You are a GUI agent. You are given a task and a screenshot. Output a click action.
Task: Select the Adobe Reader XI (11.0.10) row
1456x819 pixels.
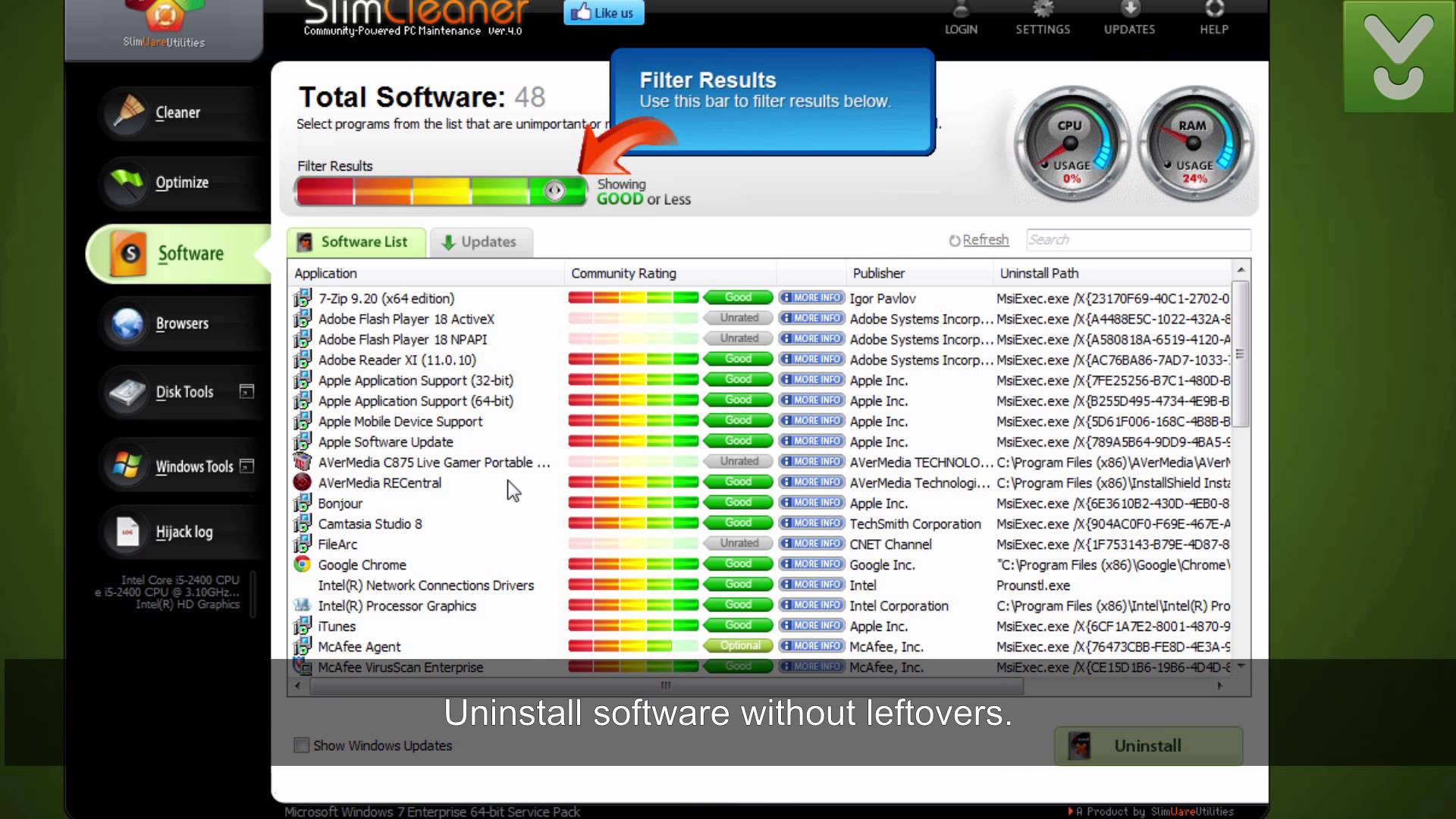761,359
